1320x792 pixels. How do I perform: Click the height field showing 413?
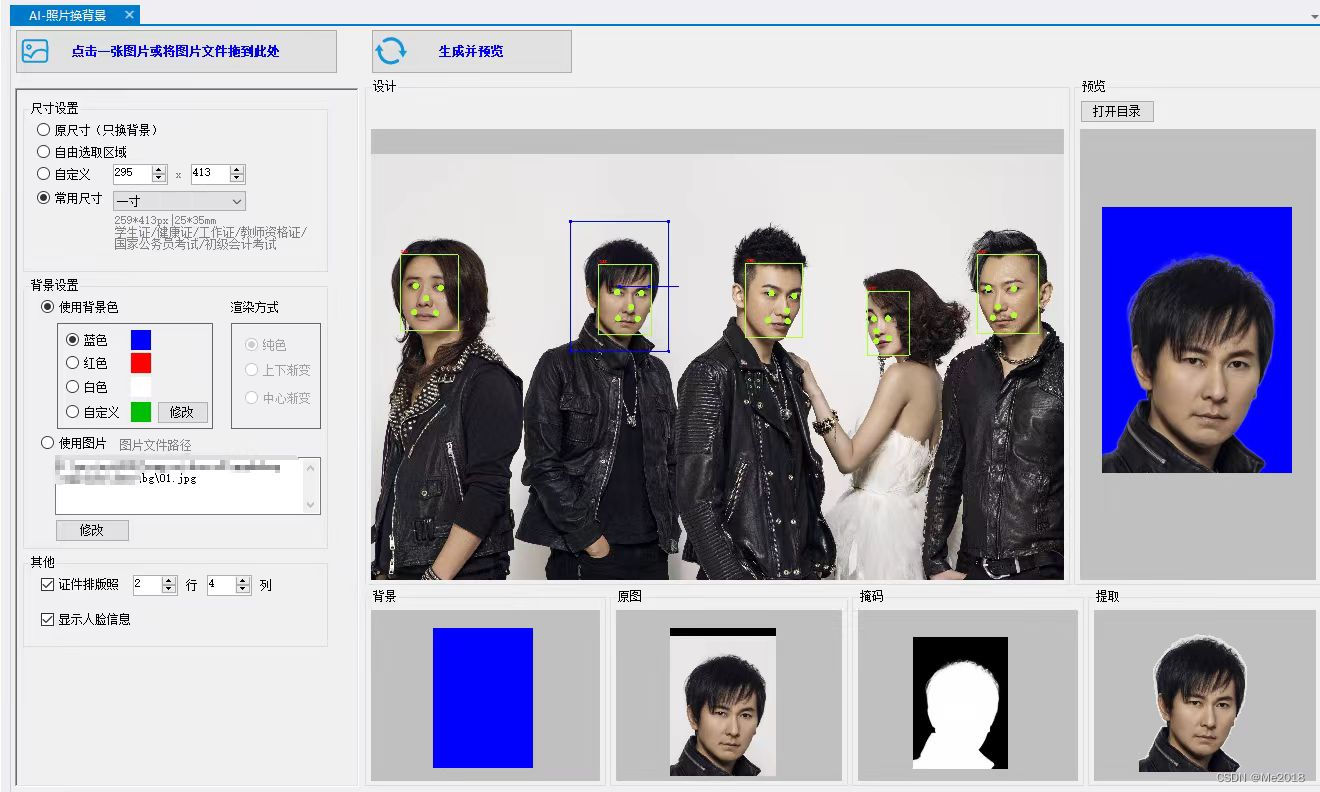tap(210, 174)
